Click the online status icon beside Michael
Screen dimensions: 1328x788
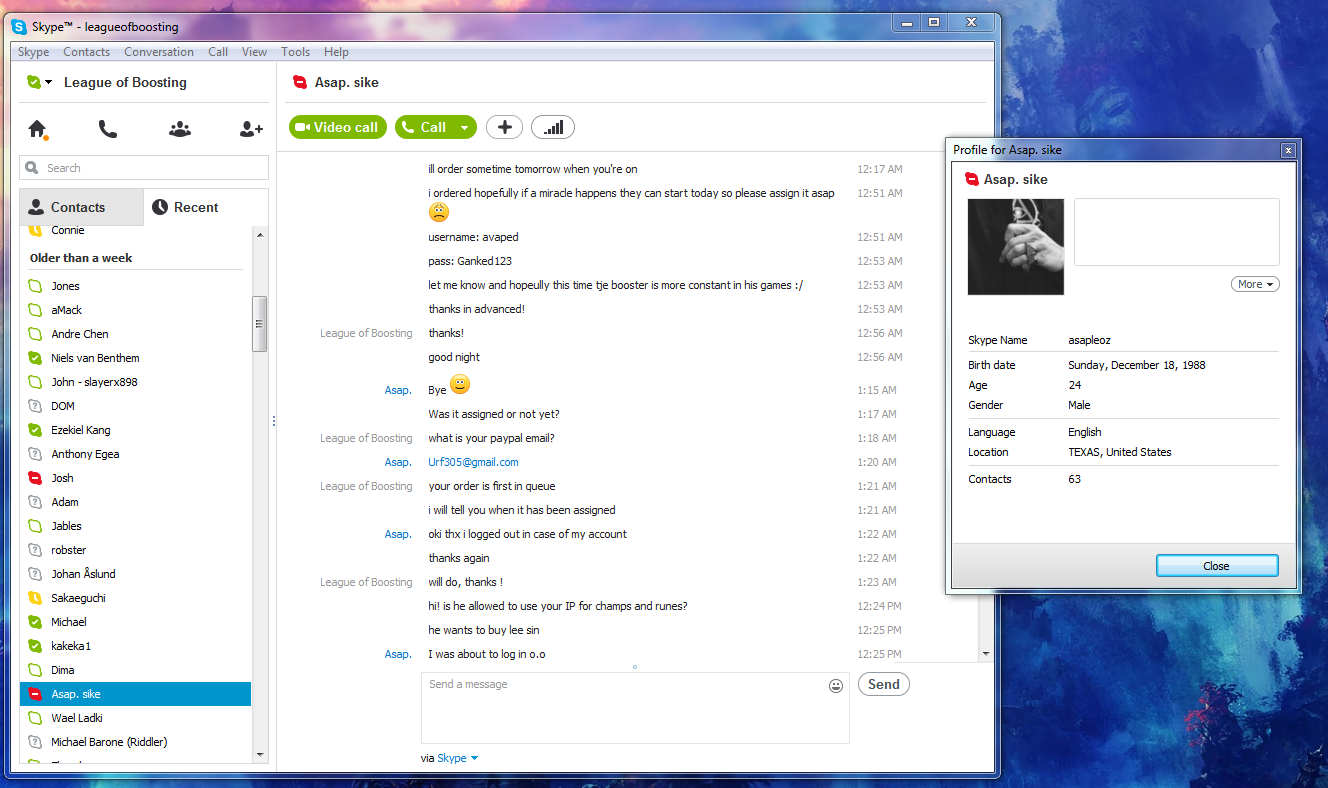tap(35, 622)
